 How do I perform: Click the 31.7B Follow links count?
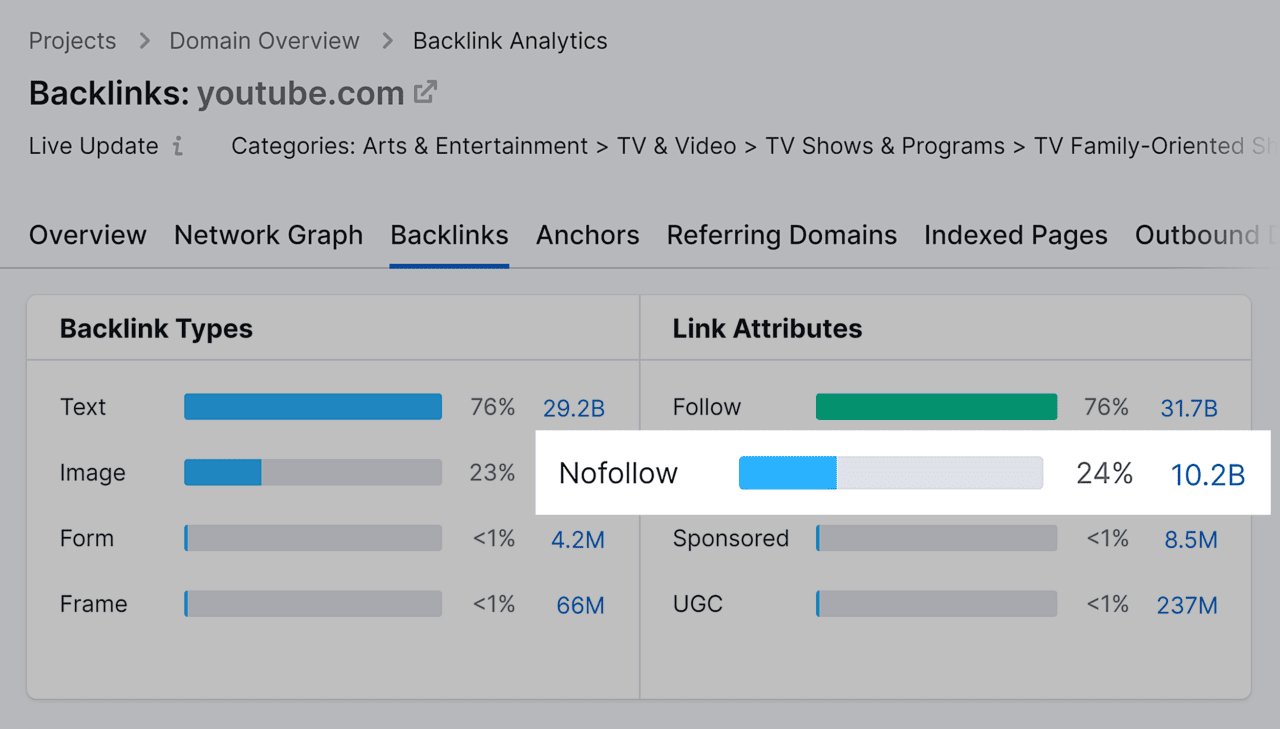(1187, 408)
